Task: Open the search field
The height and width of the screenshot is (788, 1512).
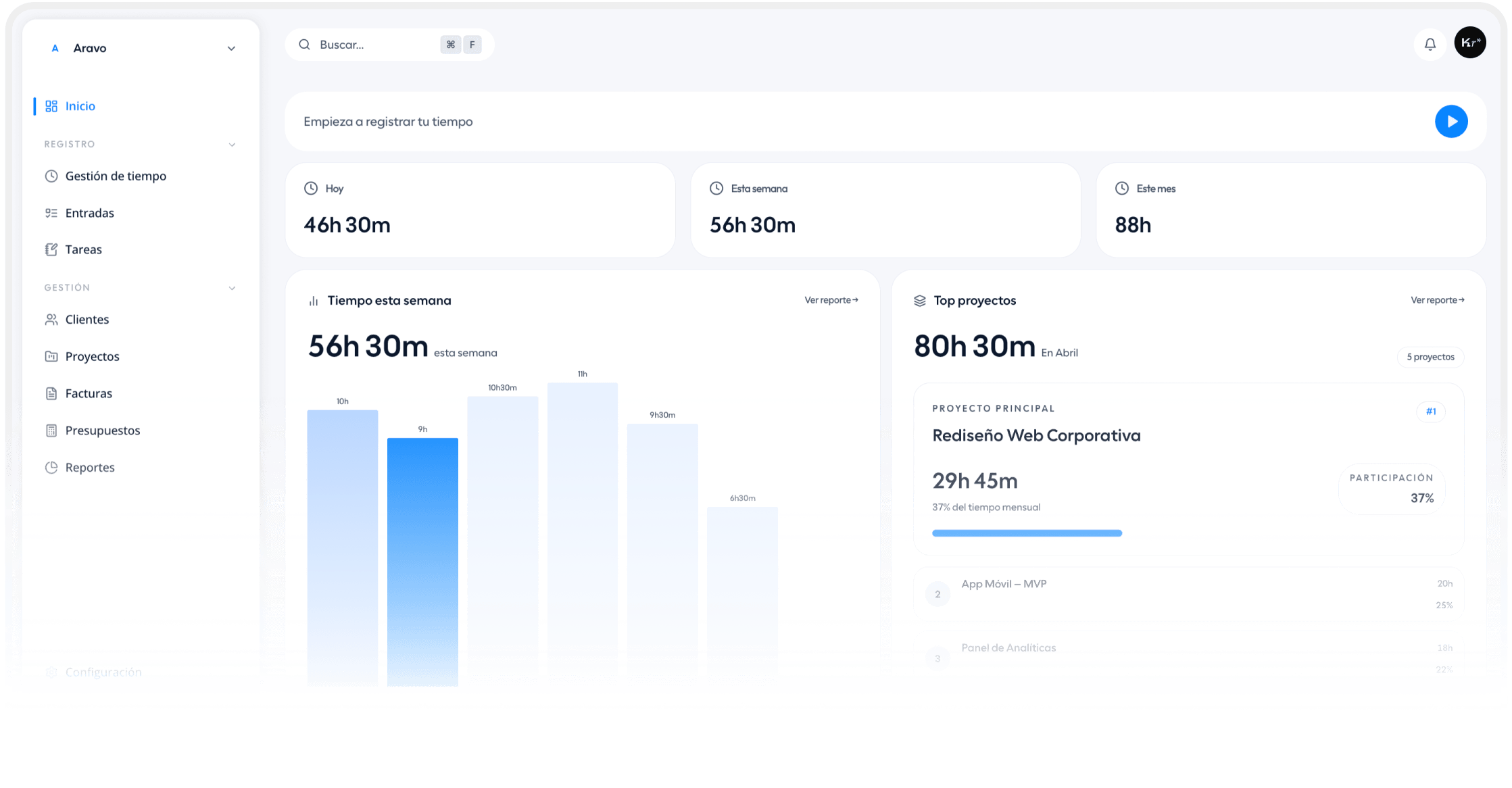Action: (x=365, y=44)
